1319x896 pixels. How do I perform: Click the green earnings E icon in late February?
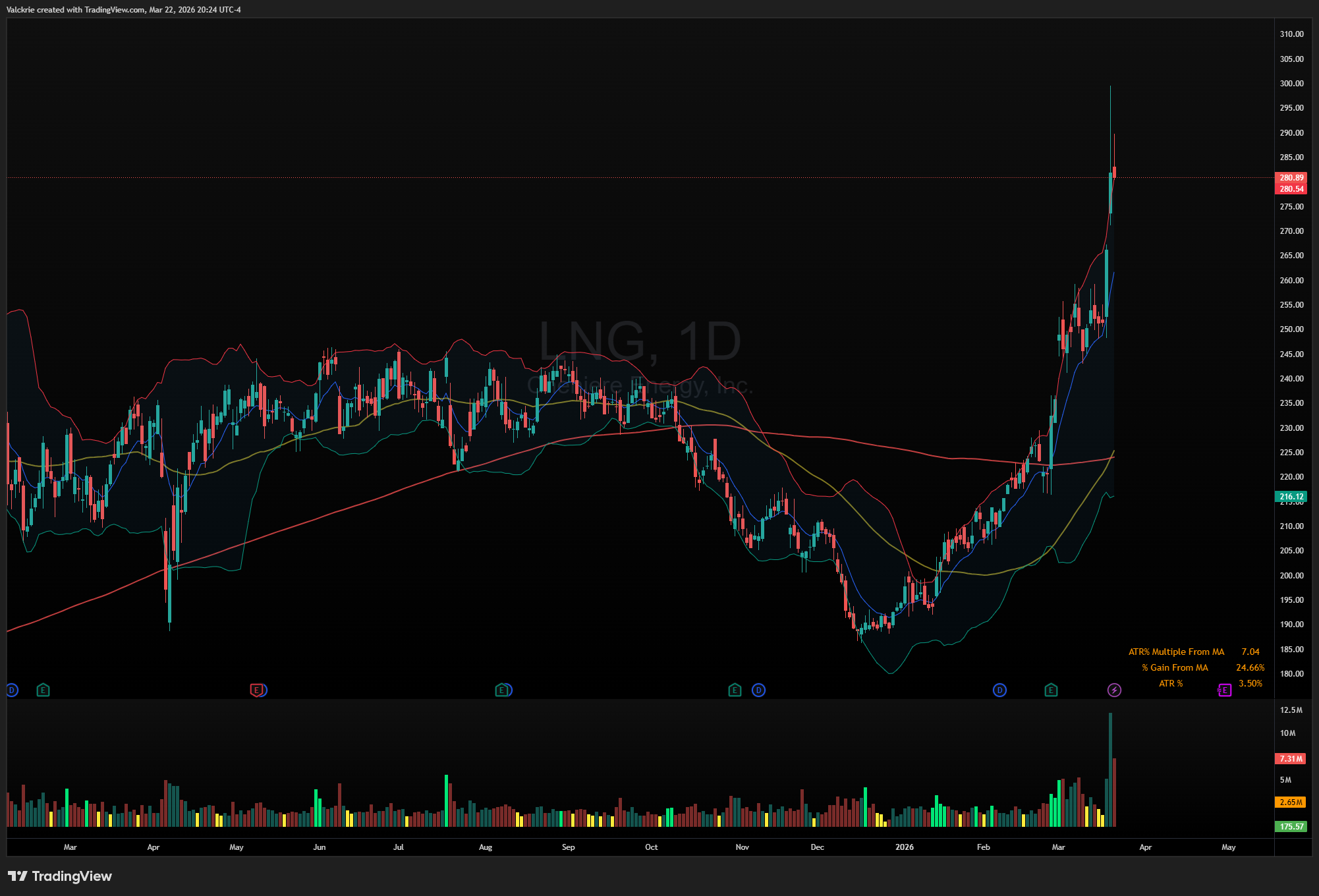point(1051,690)
